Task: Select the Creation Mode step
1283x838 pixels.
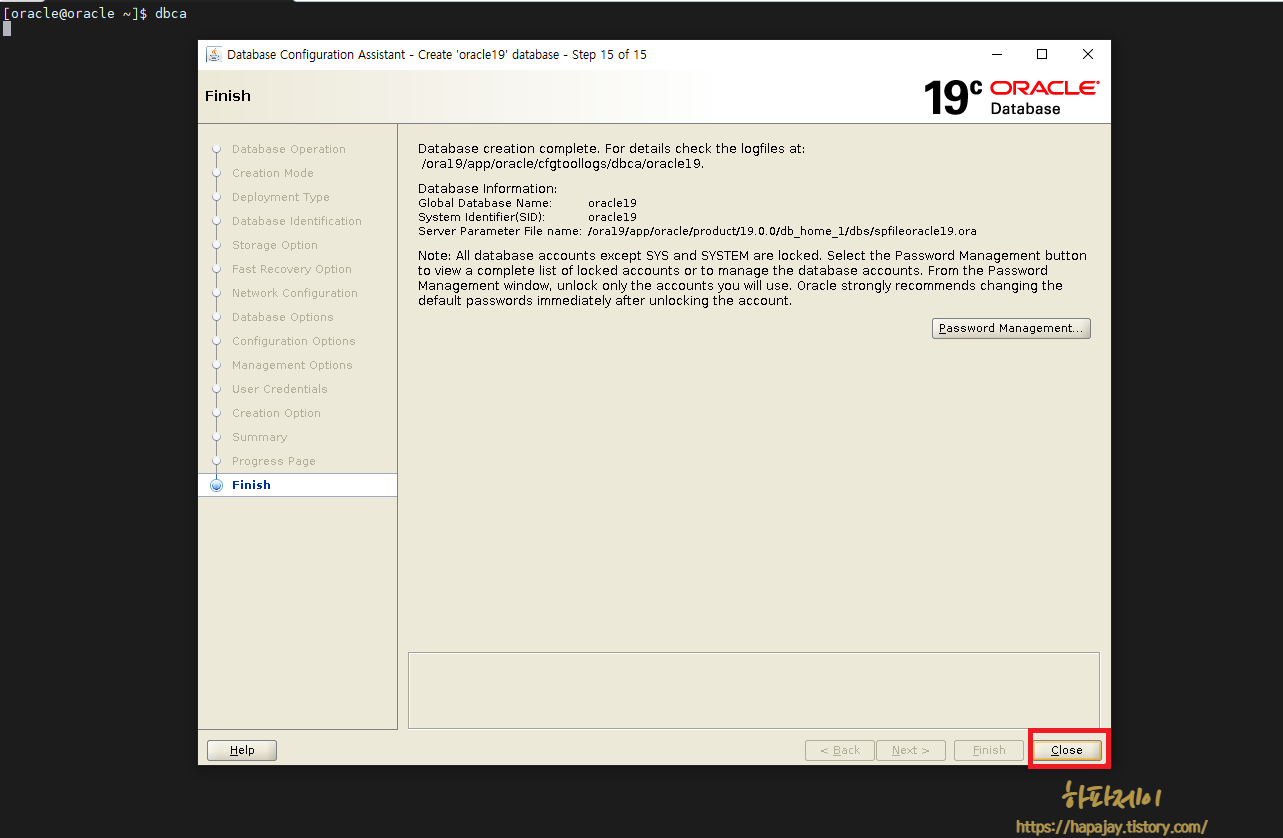Action: [x=273, y=173]
